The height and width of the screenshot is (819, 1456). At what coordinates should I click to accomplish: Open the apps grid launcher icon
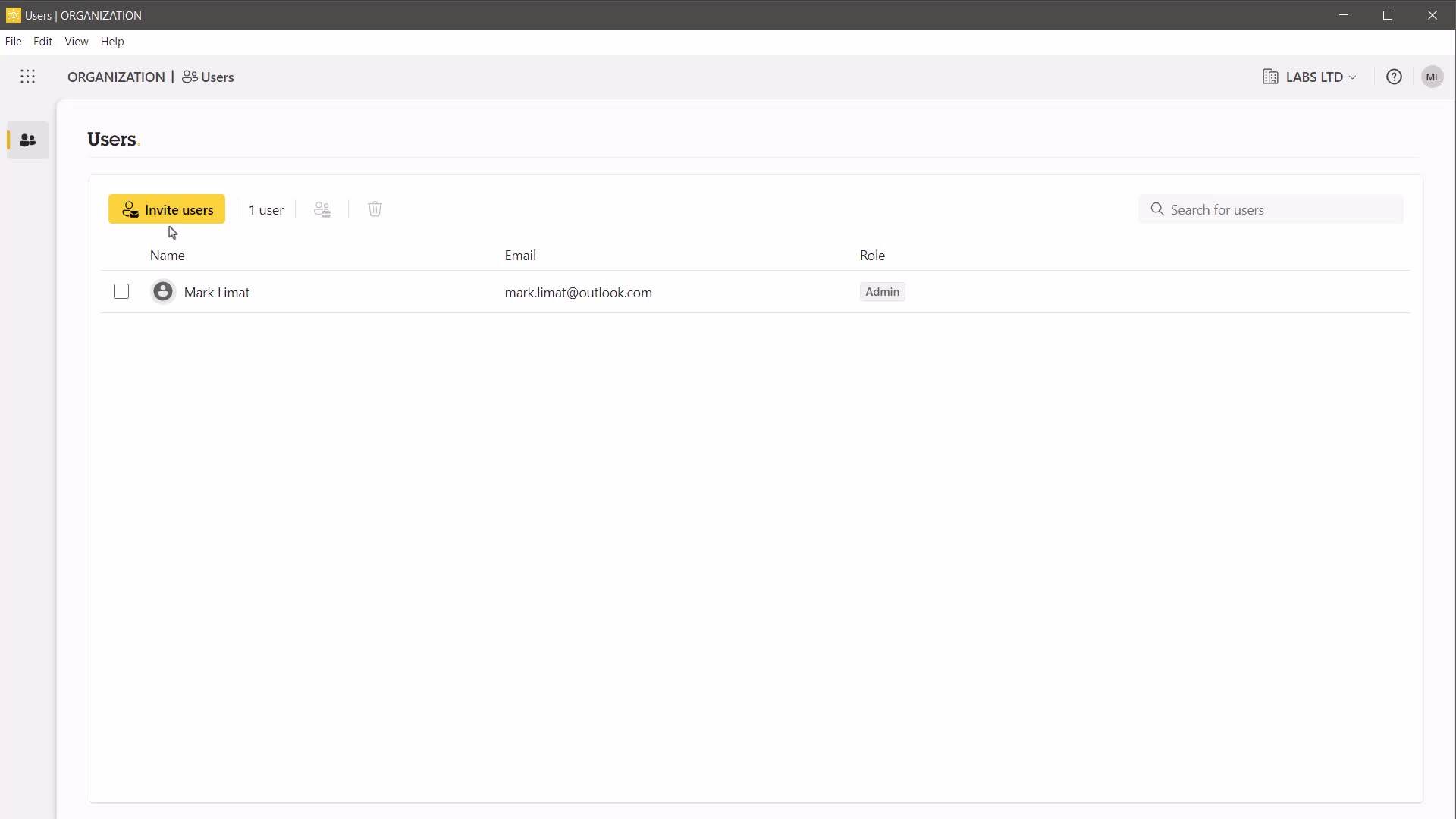[x=27, y=77]
